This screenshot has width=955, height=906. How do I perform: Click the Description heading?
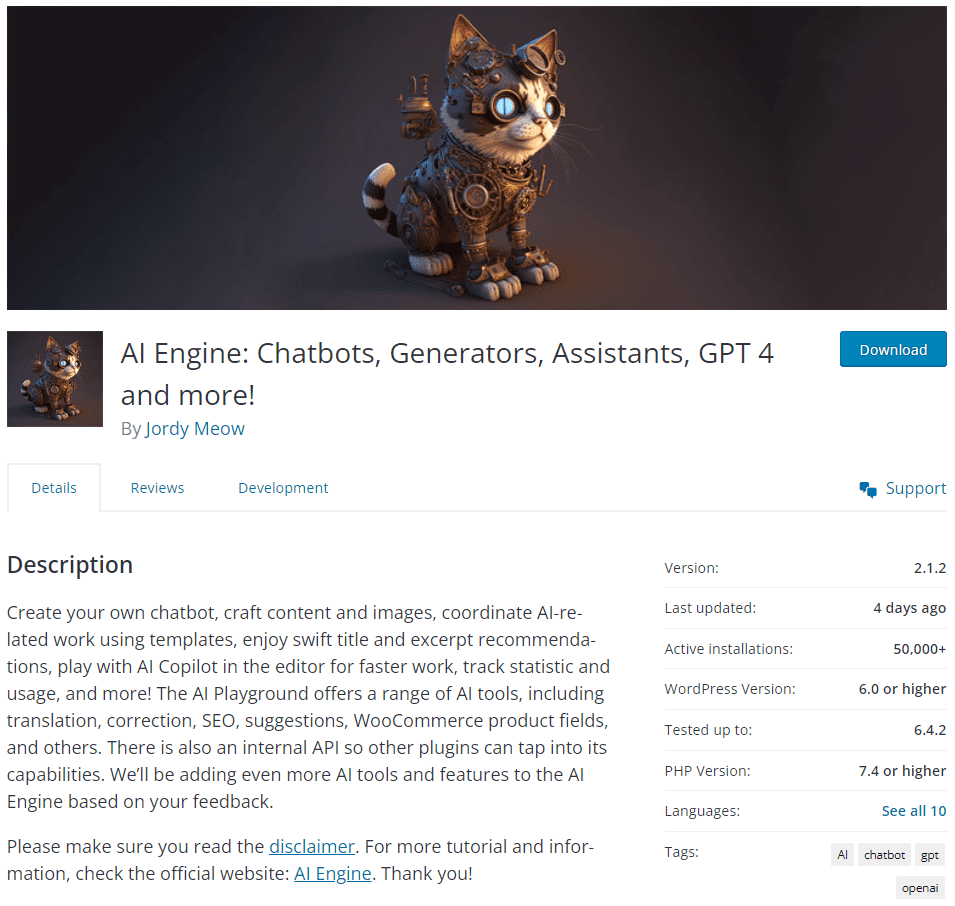coord(70,564)
